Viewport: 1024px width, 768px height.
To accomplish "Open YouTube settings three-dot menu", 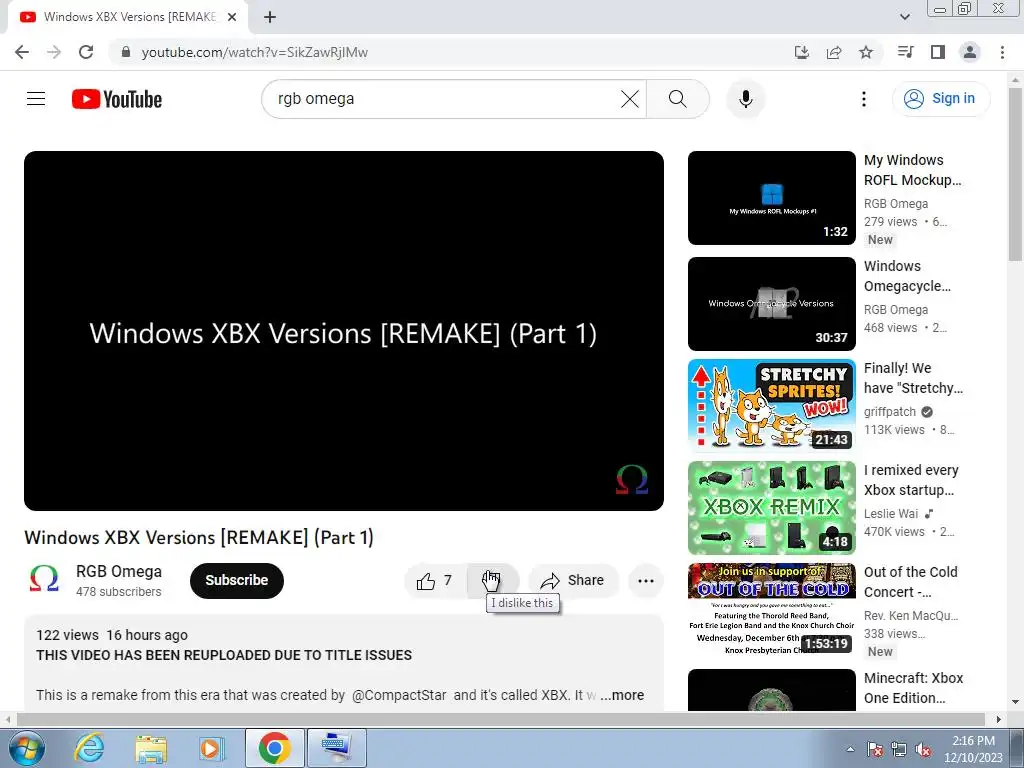I will (863, 99).
